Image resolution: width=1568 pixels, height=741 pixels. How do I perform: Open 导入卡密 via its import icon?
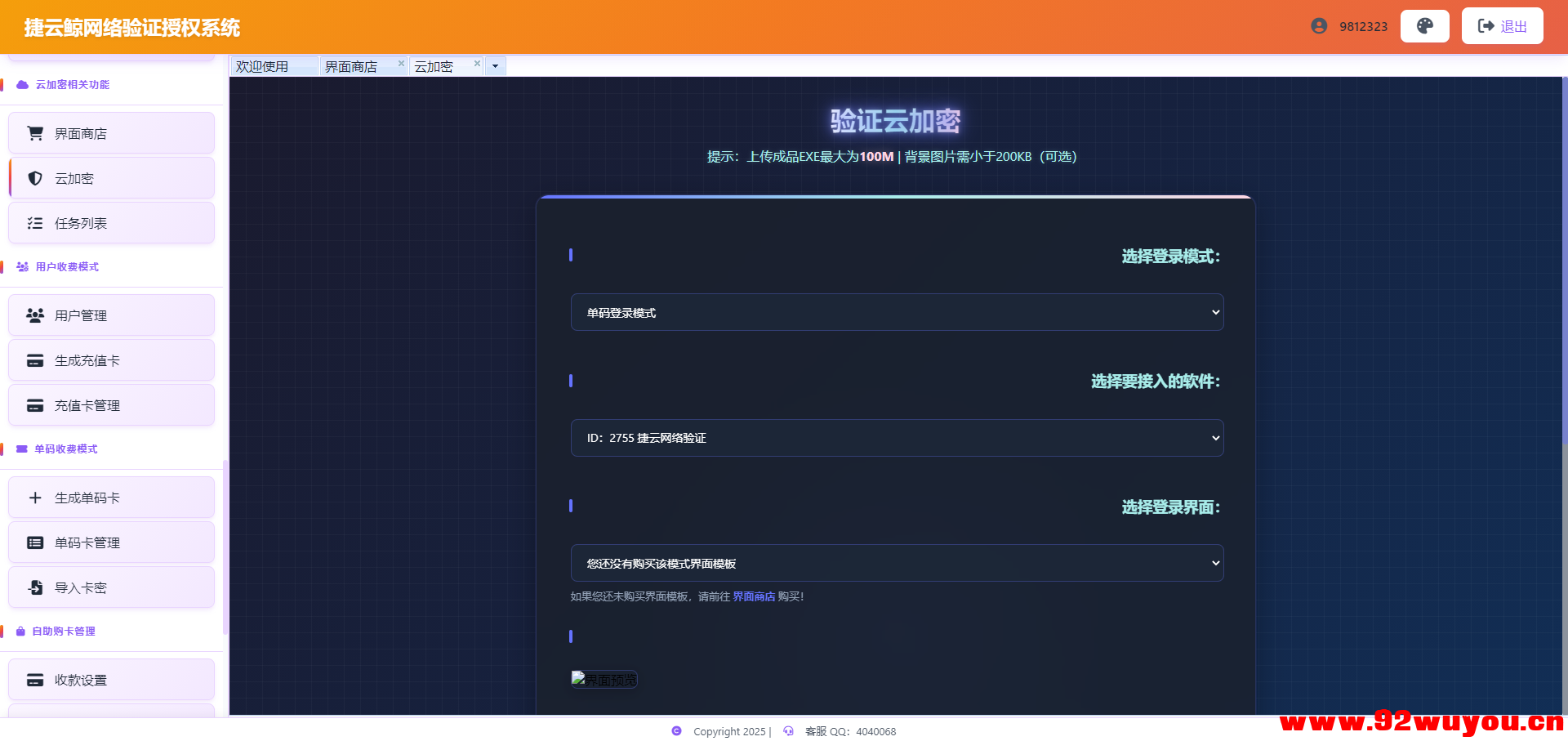pos(34,587)
